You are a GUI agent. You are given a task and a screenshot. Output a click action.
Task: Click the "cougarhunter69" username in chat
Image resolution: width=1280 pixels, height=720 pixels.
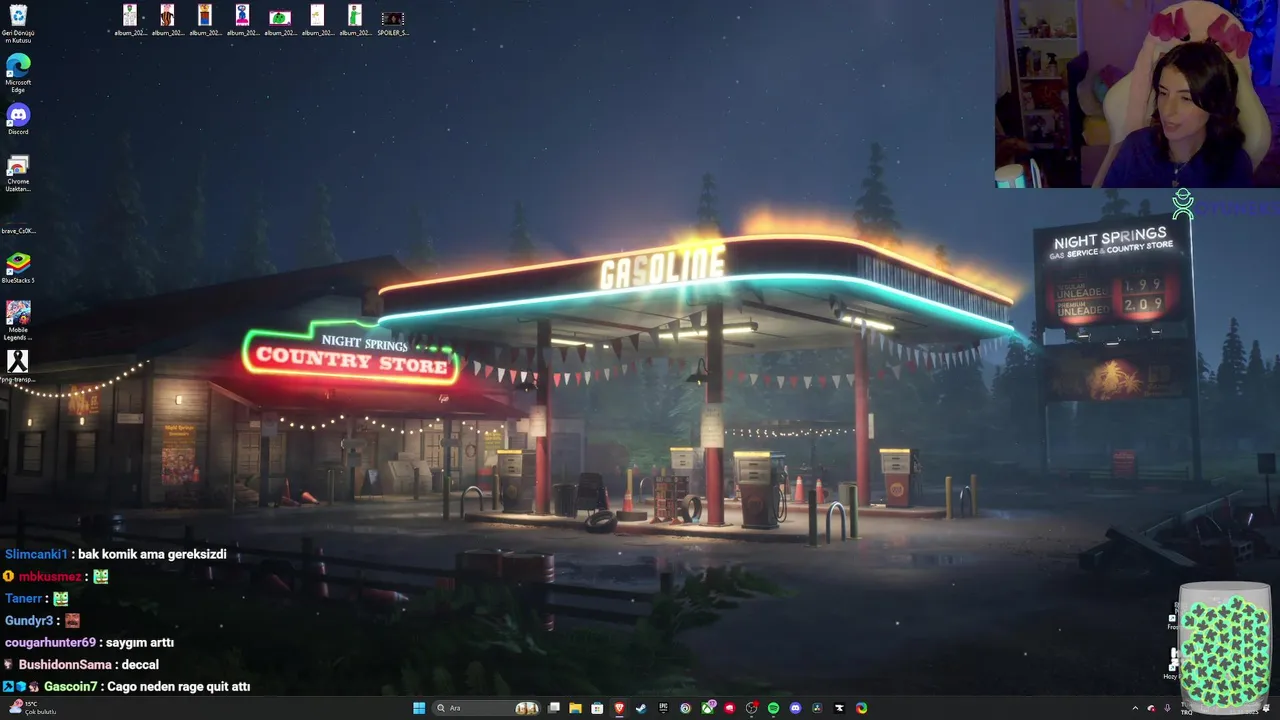(50, 642)
